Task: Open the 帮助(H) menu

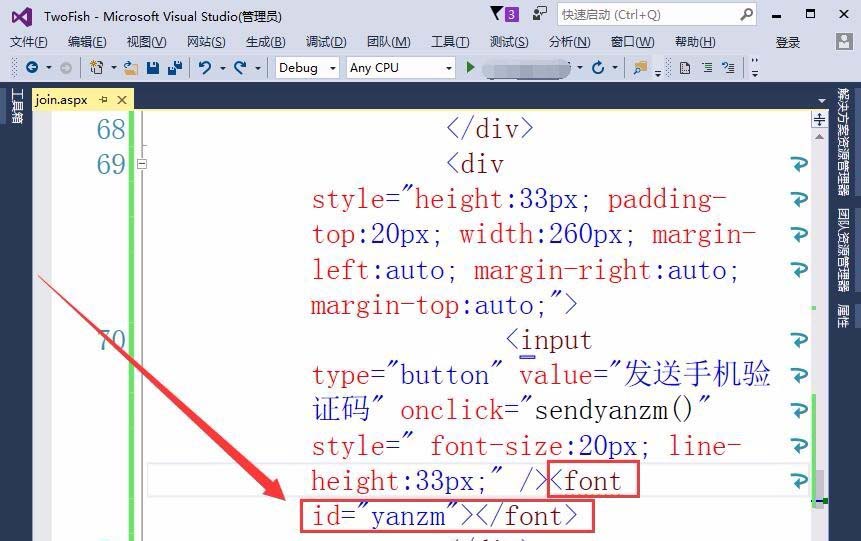Action: [x=695, y=42]
